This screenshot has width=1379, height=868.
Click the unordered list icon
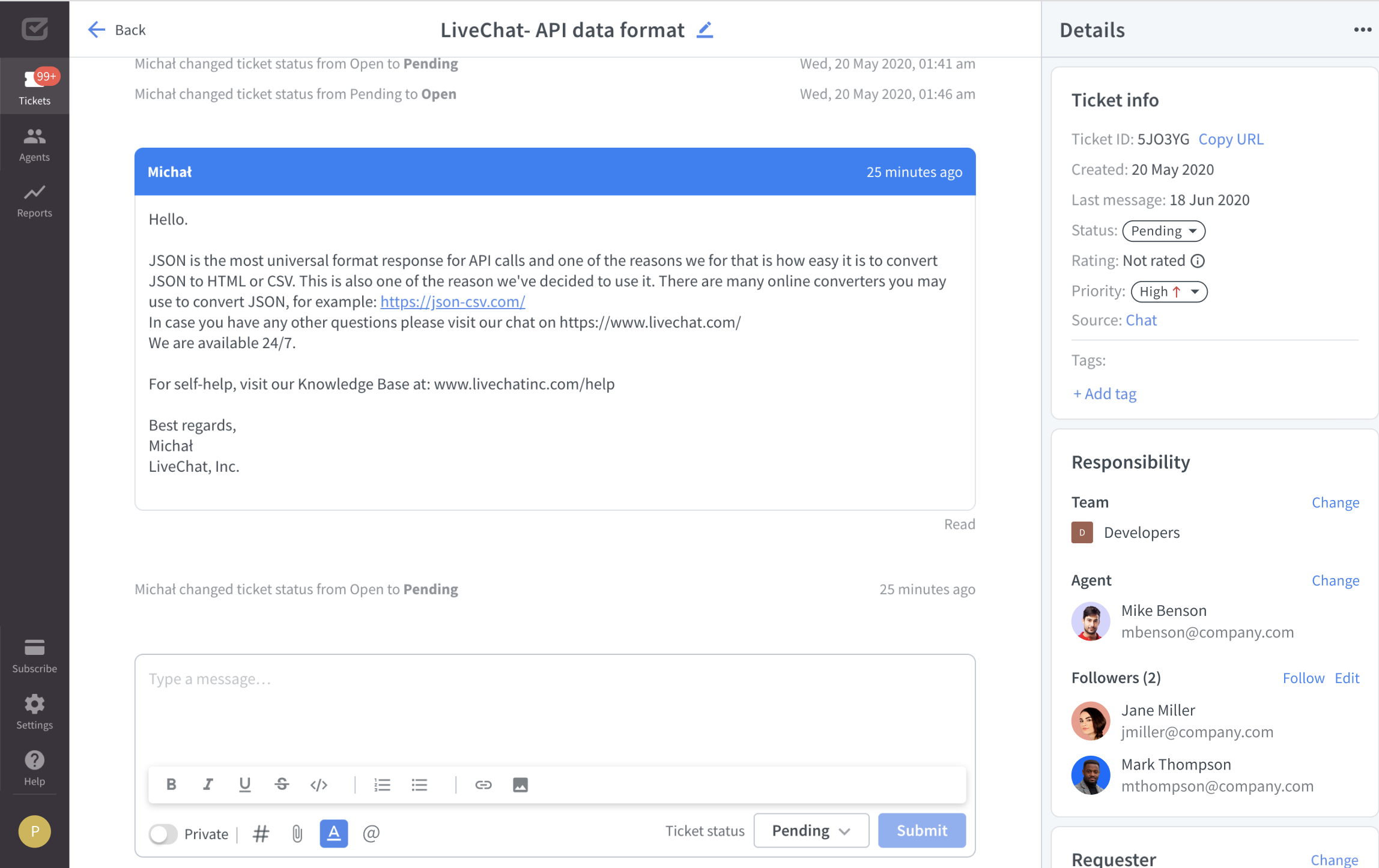pos(420,785)
